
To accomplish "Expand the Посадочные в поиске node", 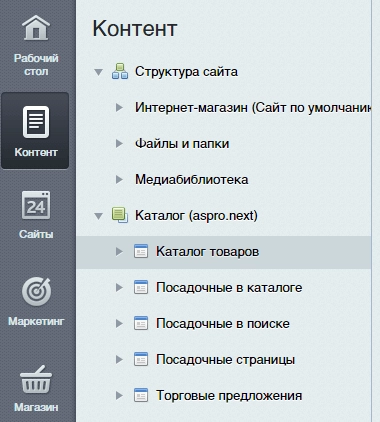I will point(119,323).
